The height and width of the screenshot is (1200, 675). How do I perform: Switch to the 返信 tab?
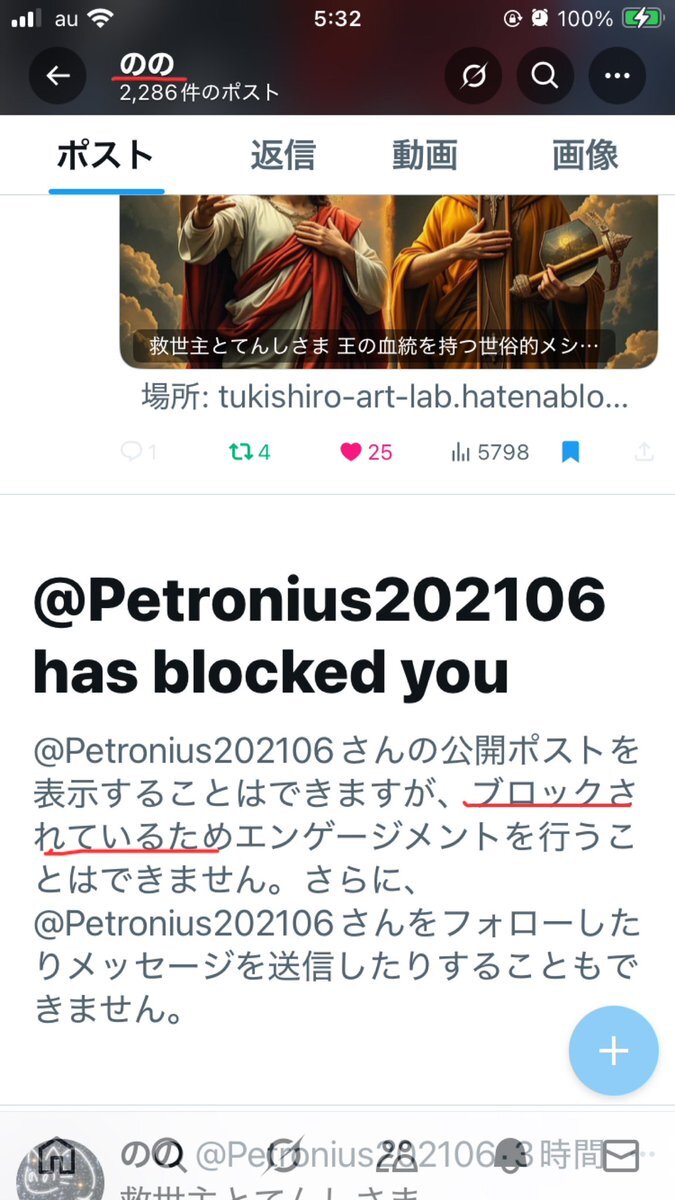[x=283, y=155]
